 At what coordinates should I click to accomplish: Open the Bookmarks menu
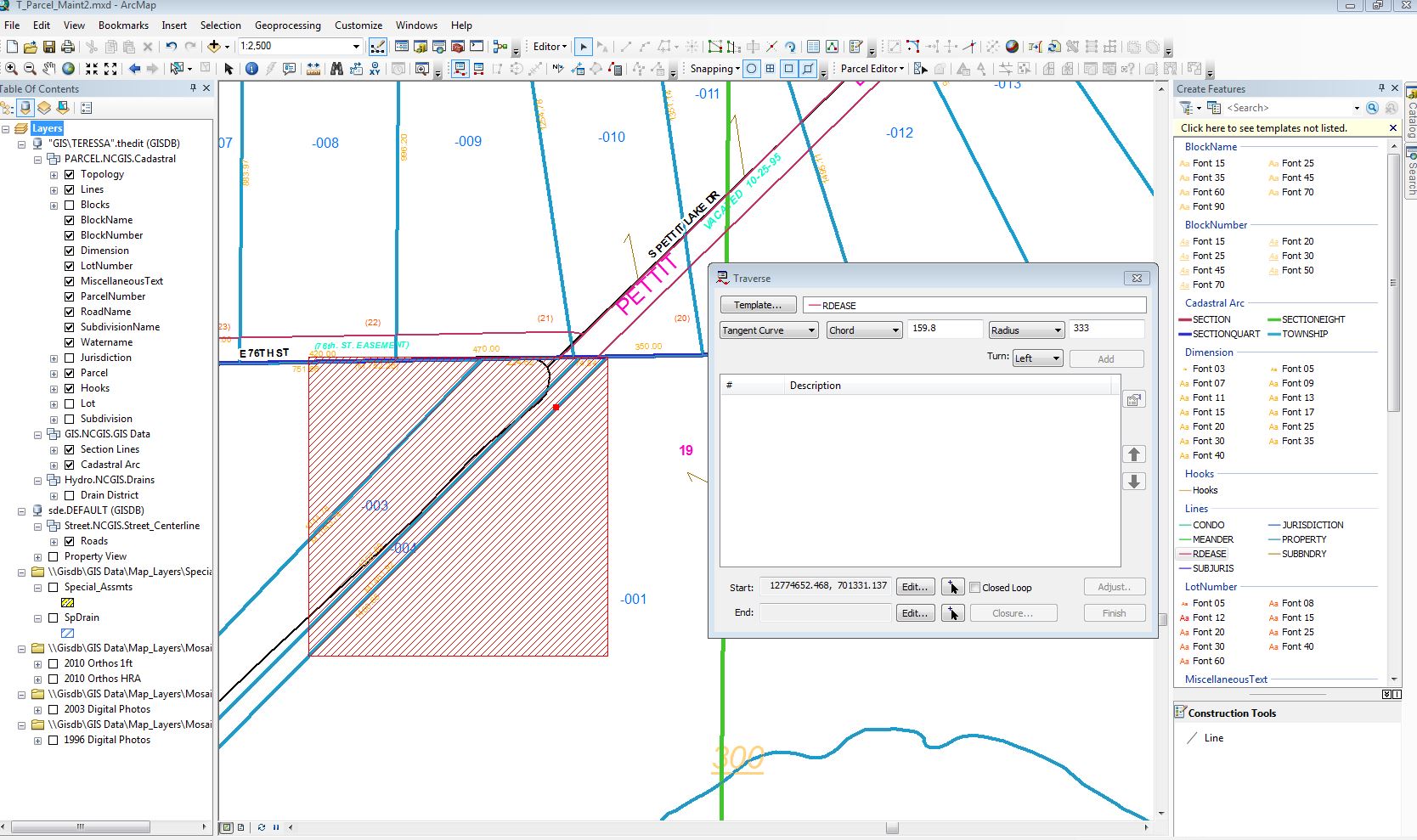(123, 25)
